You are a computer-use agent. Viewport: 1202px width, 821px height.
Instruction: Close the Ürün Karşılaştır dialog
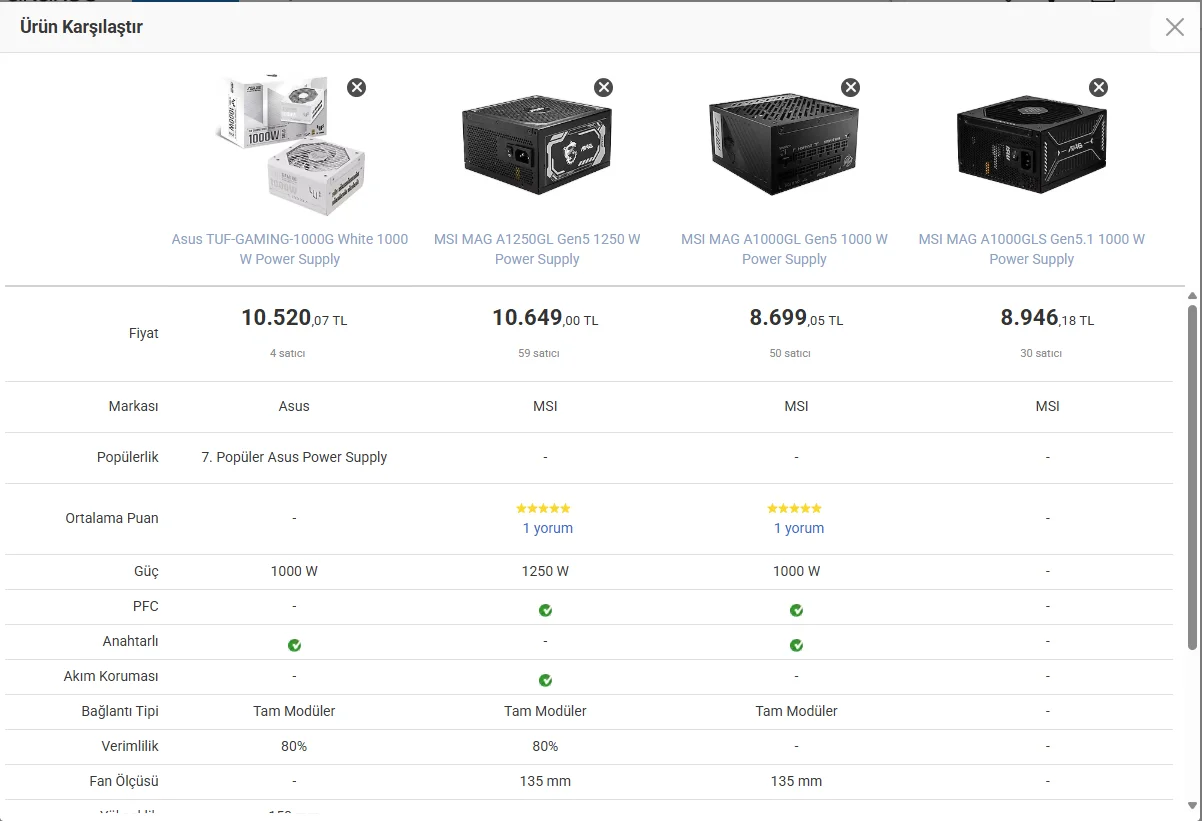pos(1175,27)
